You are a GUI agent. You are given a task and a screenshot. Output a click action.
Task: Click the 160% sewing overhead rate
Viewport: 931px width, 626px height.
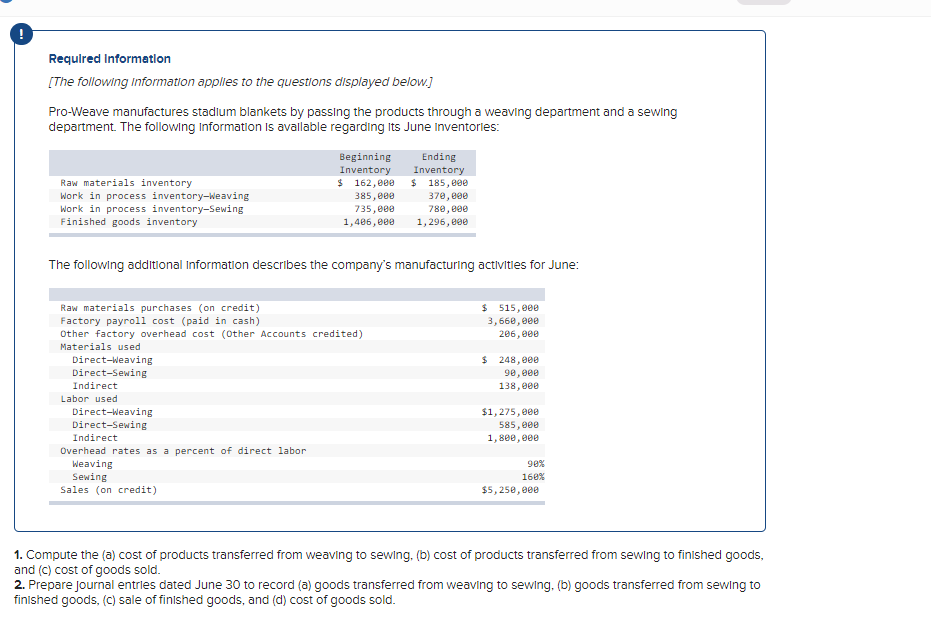pos(533,477)
